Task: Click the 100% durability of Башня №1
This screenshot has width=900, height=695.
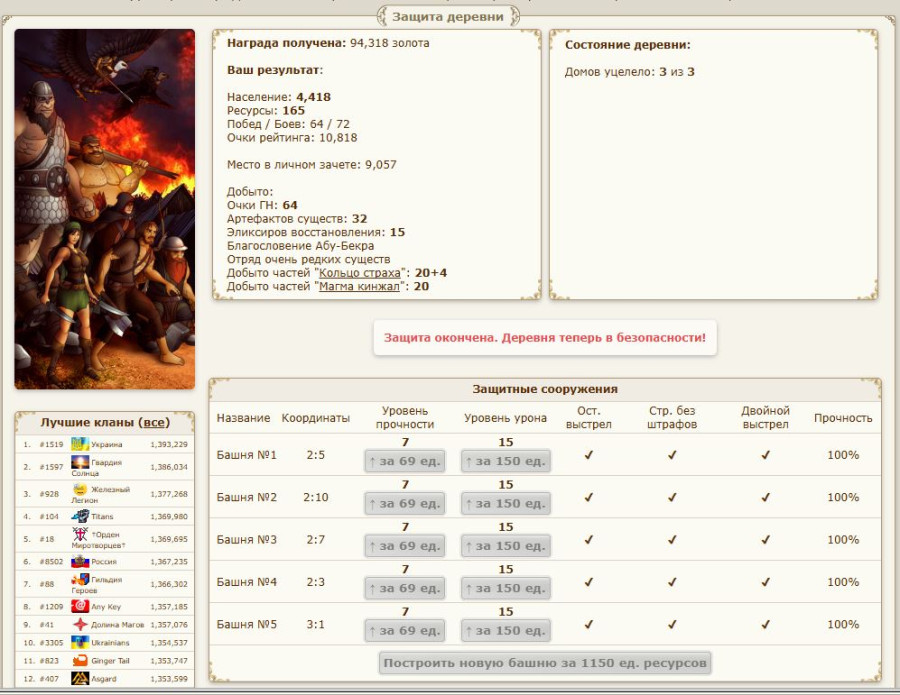Action: (x=843, y=455)
